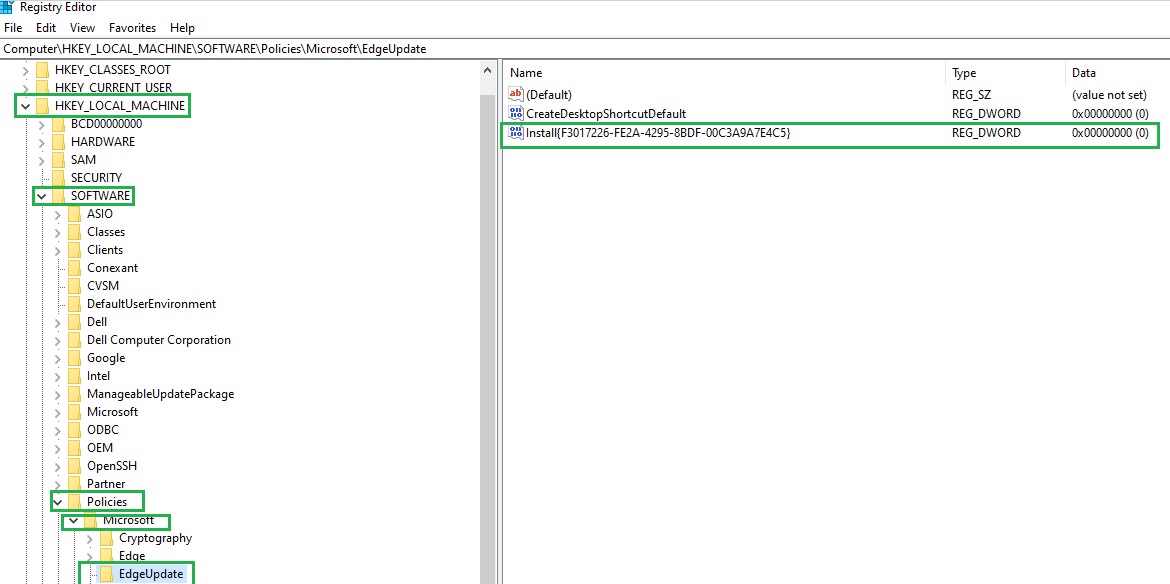This screenshot has width=1170, height=584.
Task: Expand the Edge key
Action: coord(90,556)
